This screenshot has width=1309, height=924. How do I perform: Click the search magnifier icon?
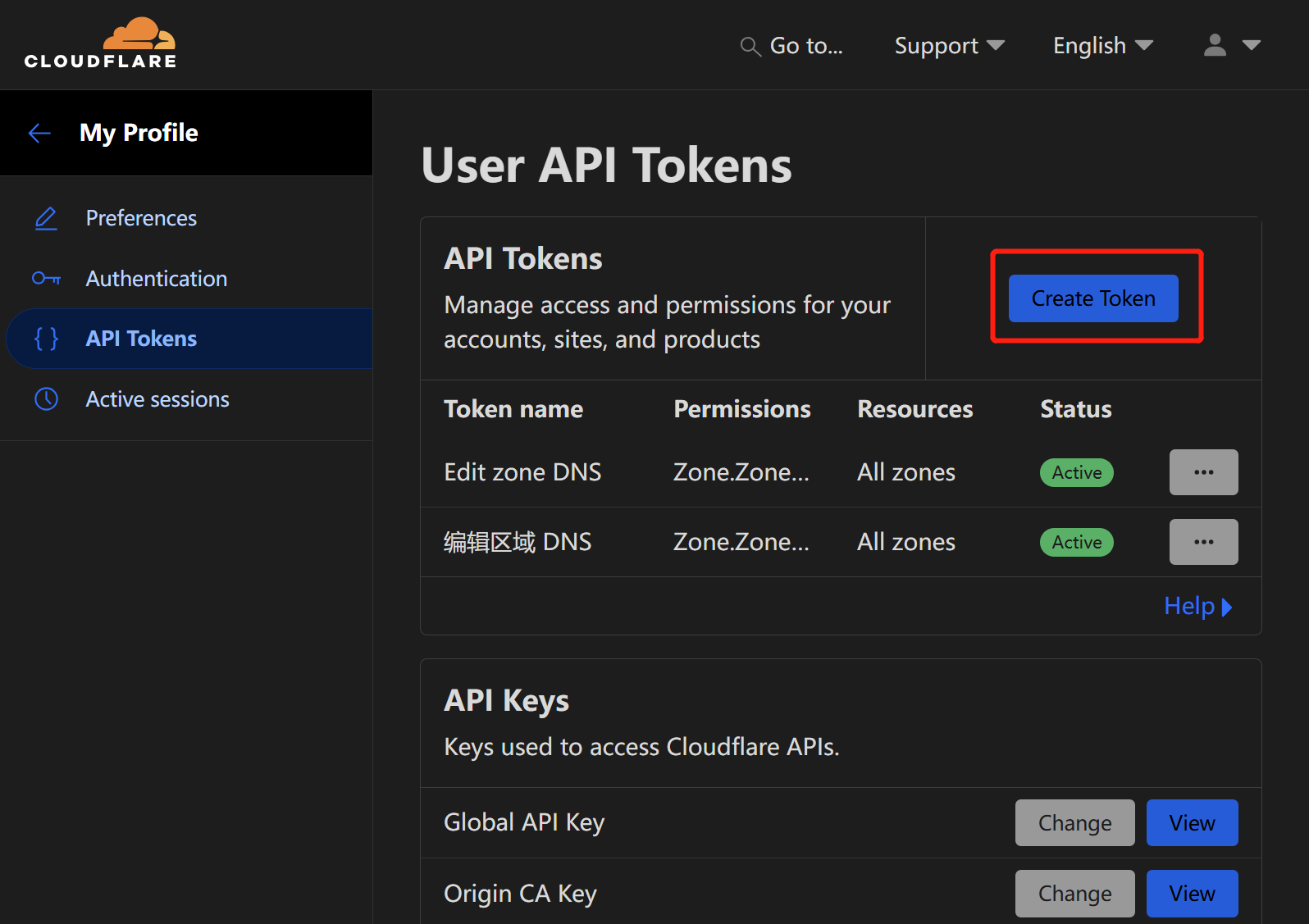click(x=750, y=46)
